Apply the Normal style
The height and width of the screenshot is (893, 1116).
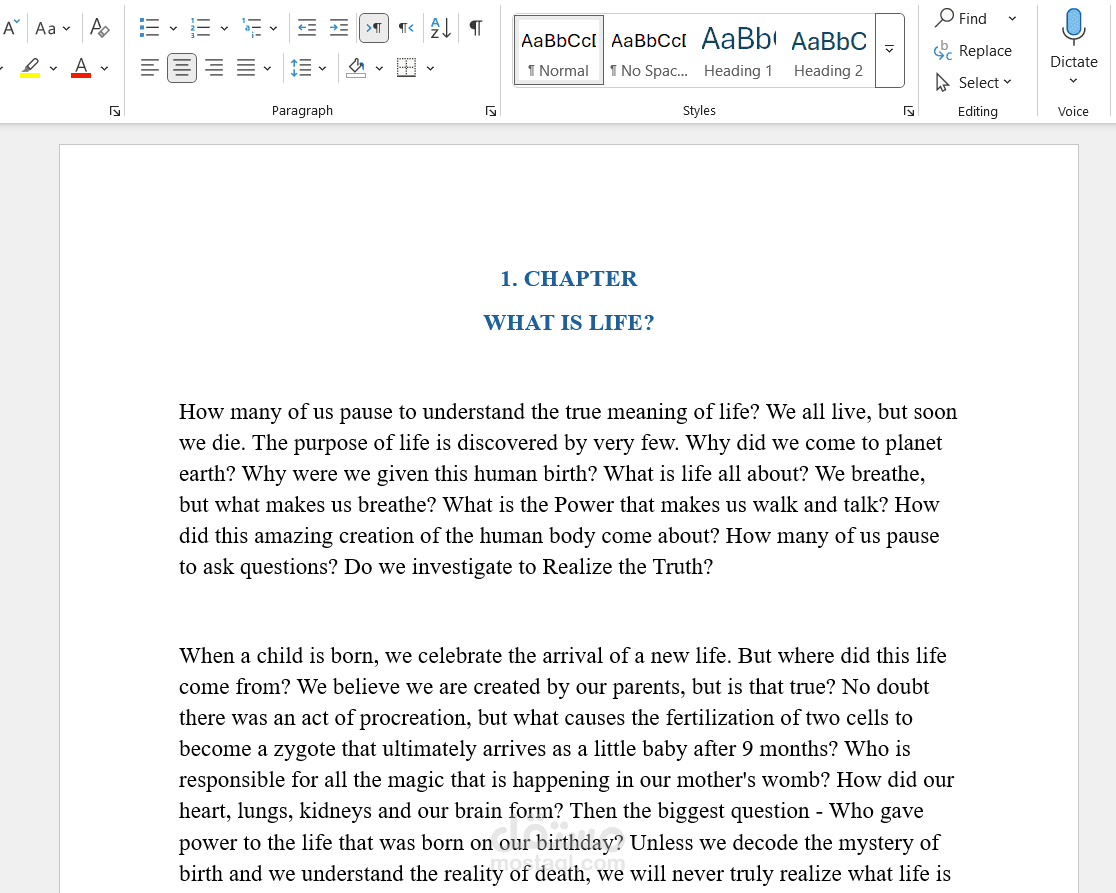click(559, 51)
